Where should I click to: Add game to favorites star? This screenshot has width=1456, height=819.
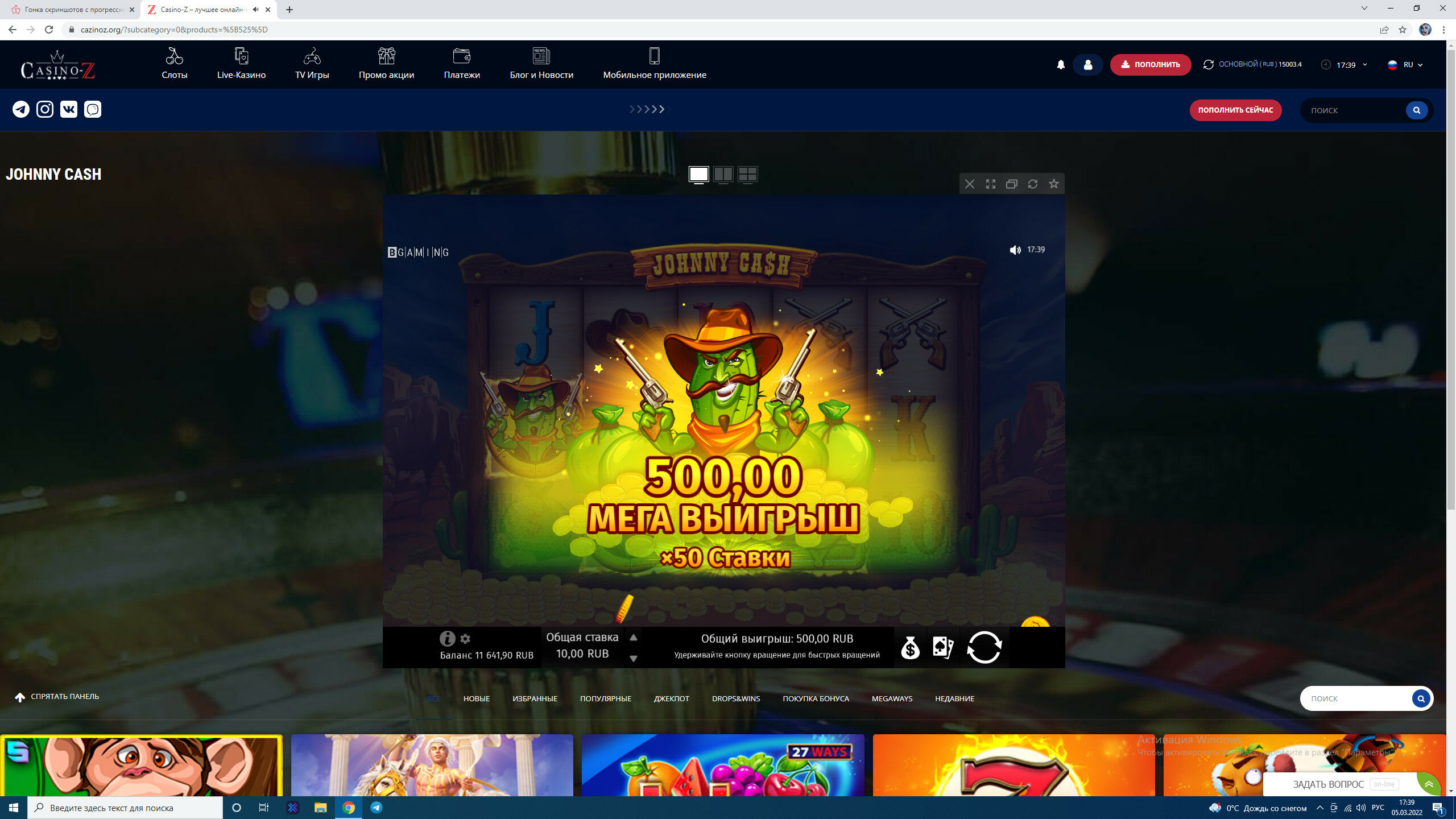(x=1054, y=184)
